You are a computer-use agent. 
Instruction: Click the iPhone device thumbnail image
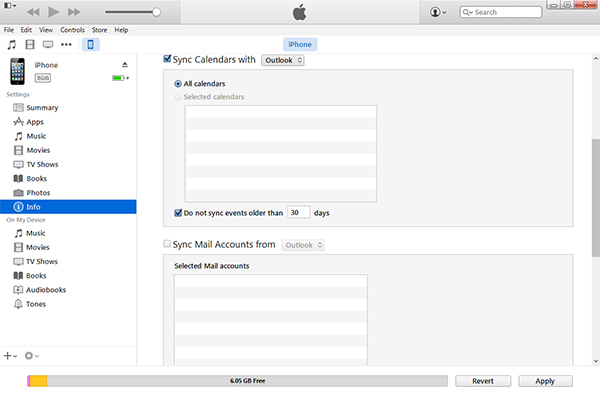point(17,72)
